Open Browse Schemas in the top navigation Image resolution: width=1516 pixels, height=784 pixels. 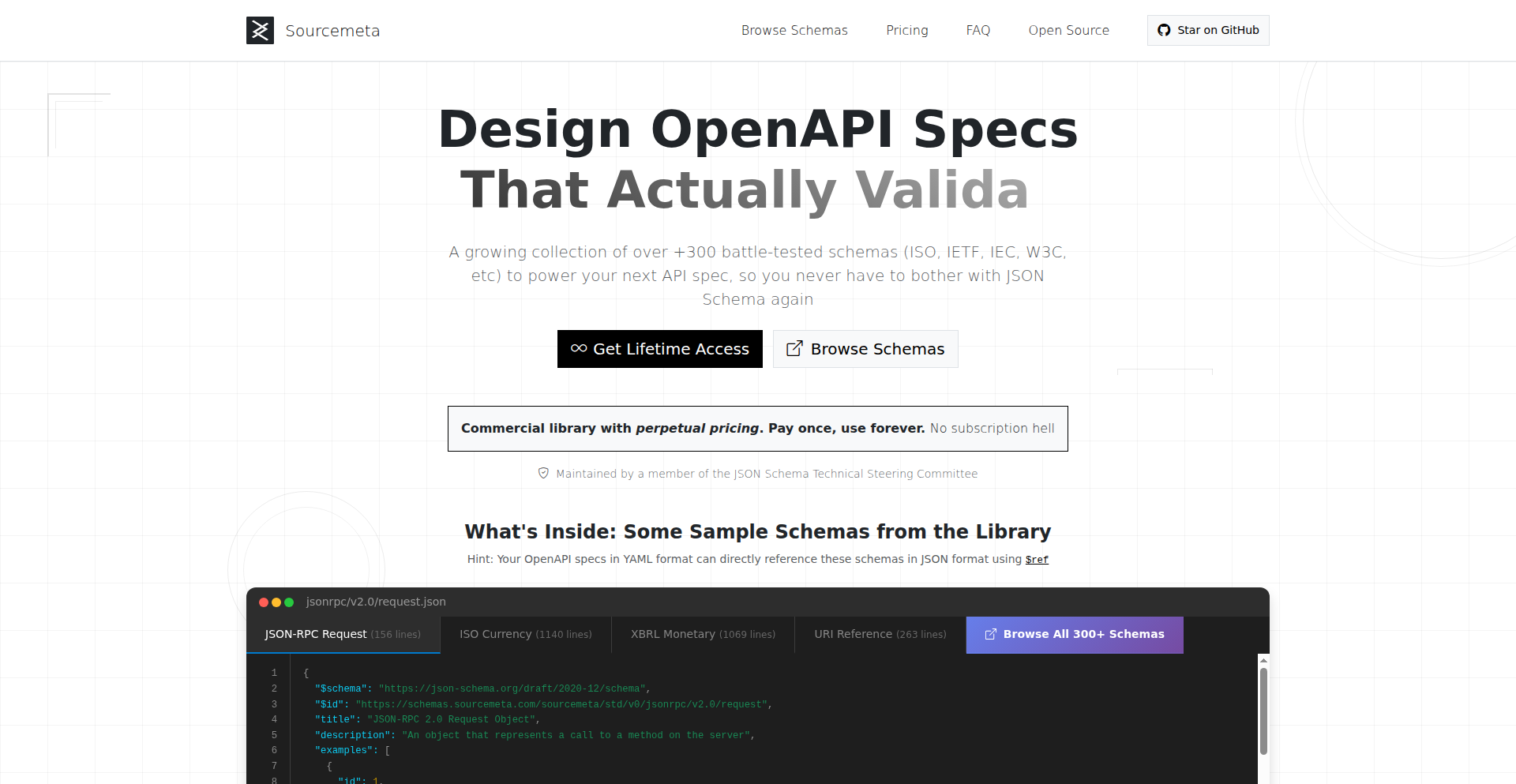pyautogui.click(x=794, y=30)
